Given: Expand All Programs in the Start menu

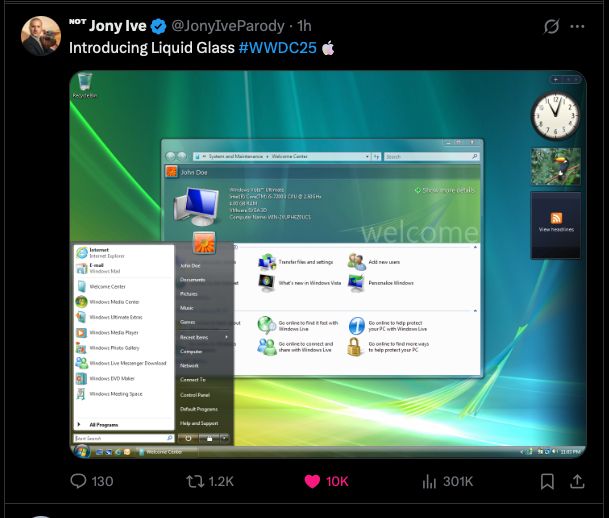Looking at the screenshot, I should (123, 425).
